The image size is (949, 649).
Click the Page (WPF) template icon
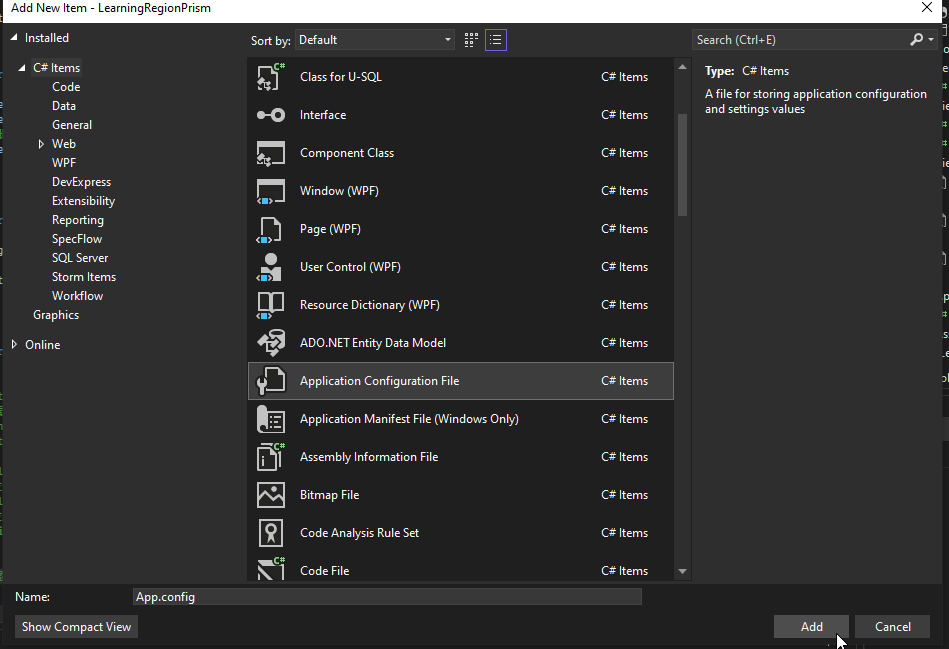point(271,229)
